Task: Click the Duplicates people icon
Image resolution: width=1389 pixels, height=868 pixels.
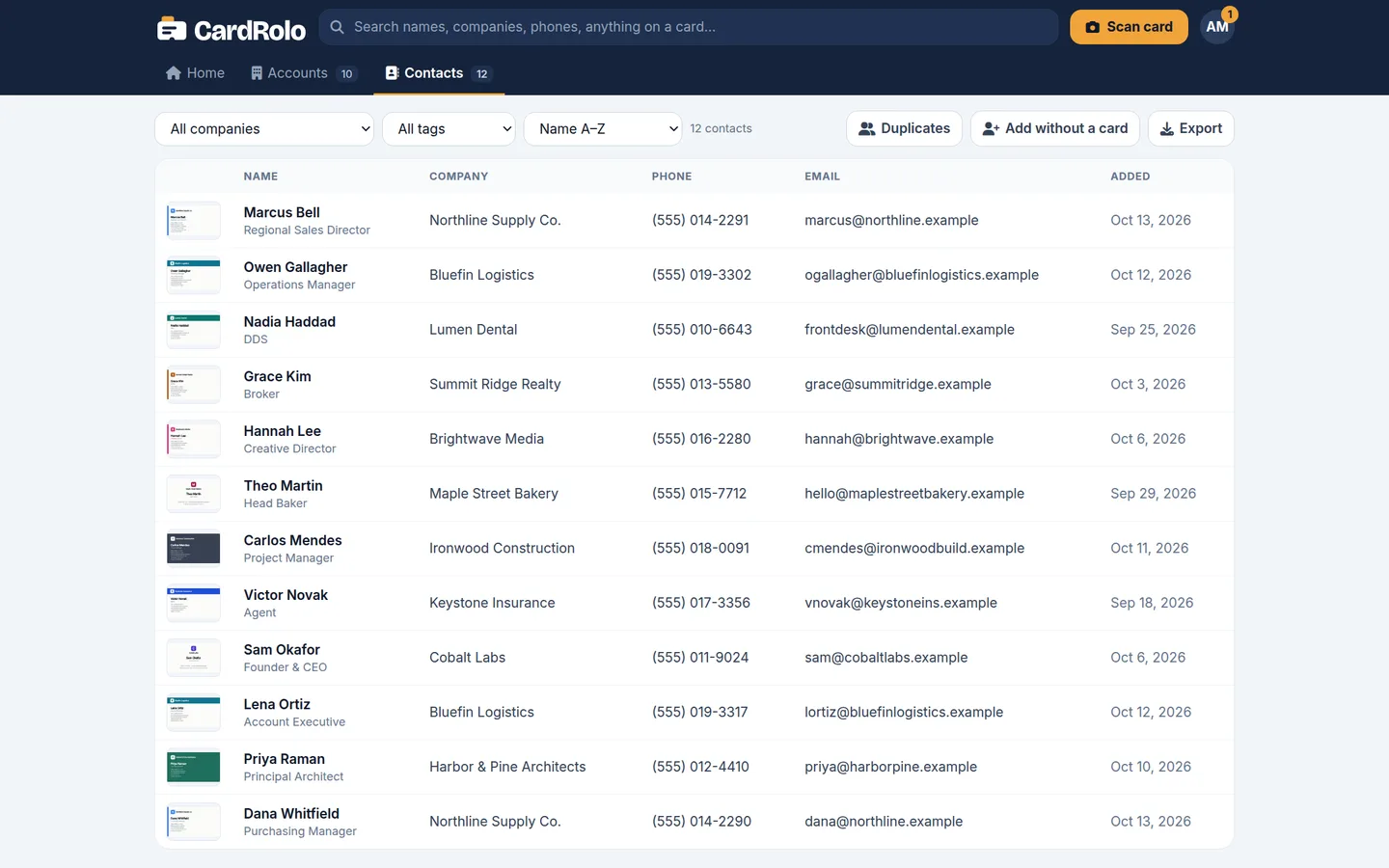Action: 867,128
